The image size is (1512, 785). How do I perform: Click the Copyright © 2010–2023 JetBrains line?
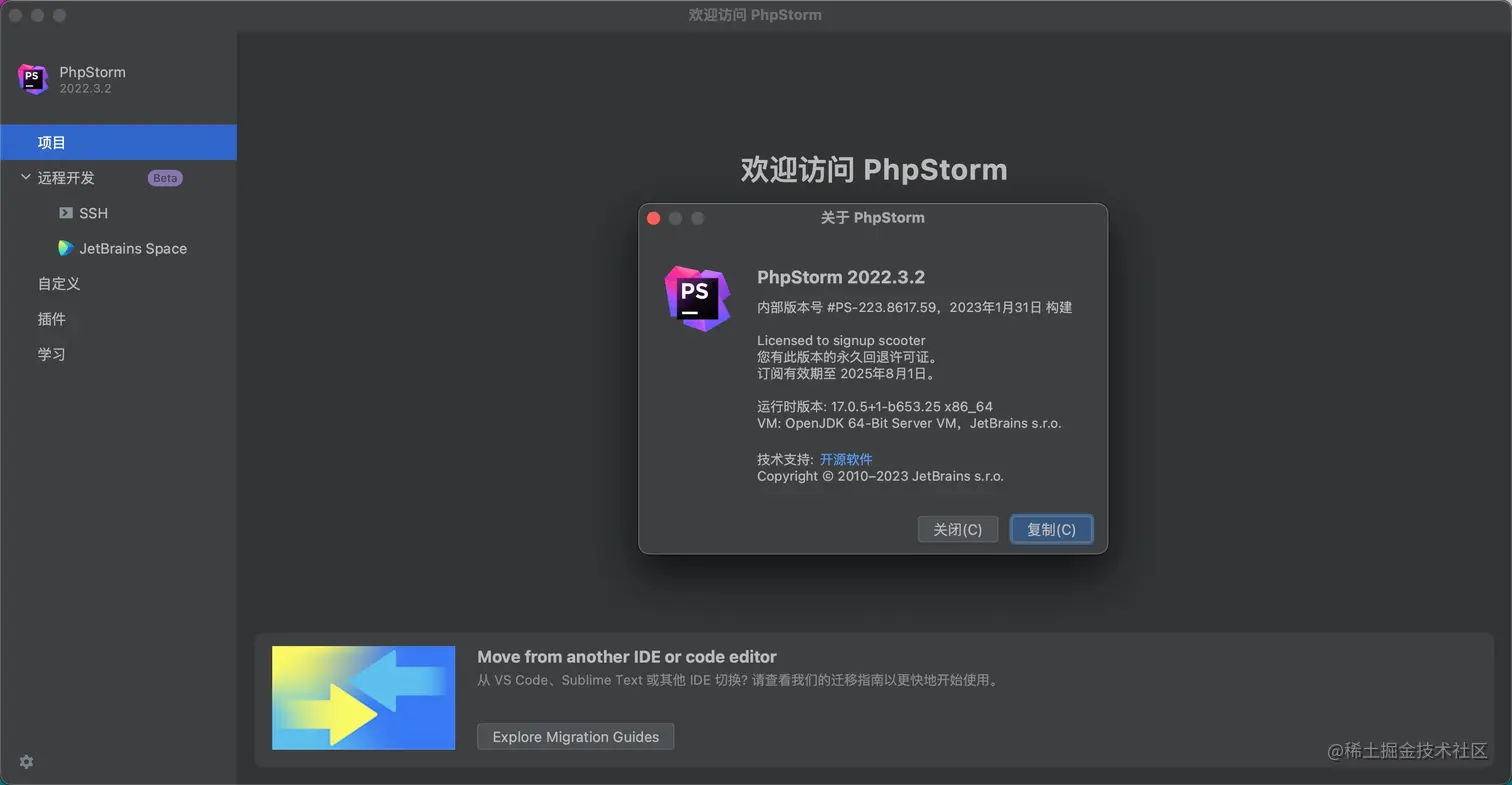[880, 476]
